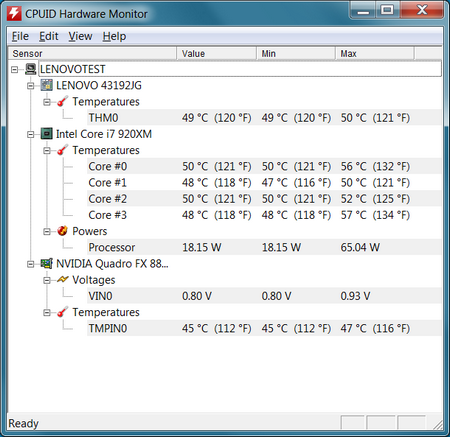
Task: Open the Edit menu
Action: click(x=49, y=36)
